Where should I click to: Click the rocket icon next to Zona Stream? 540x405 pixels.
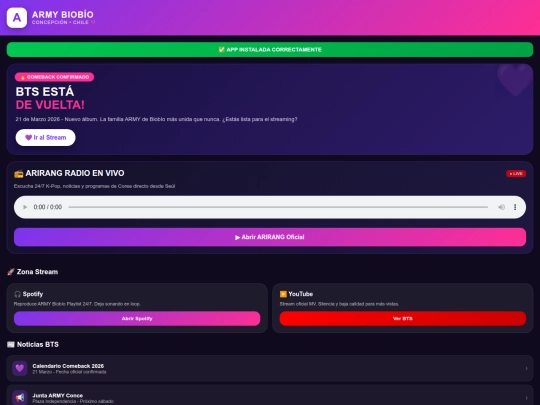11,272
